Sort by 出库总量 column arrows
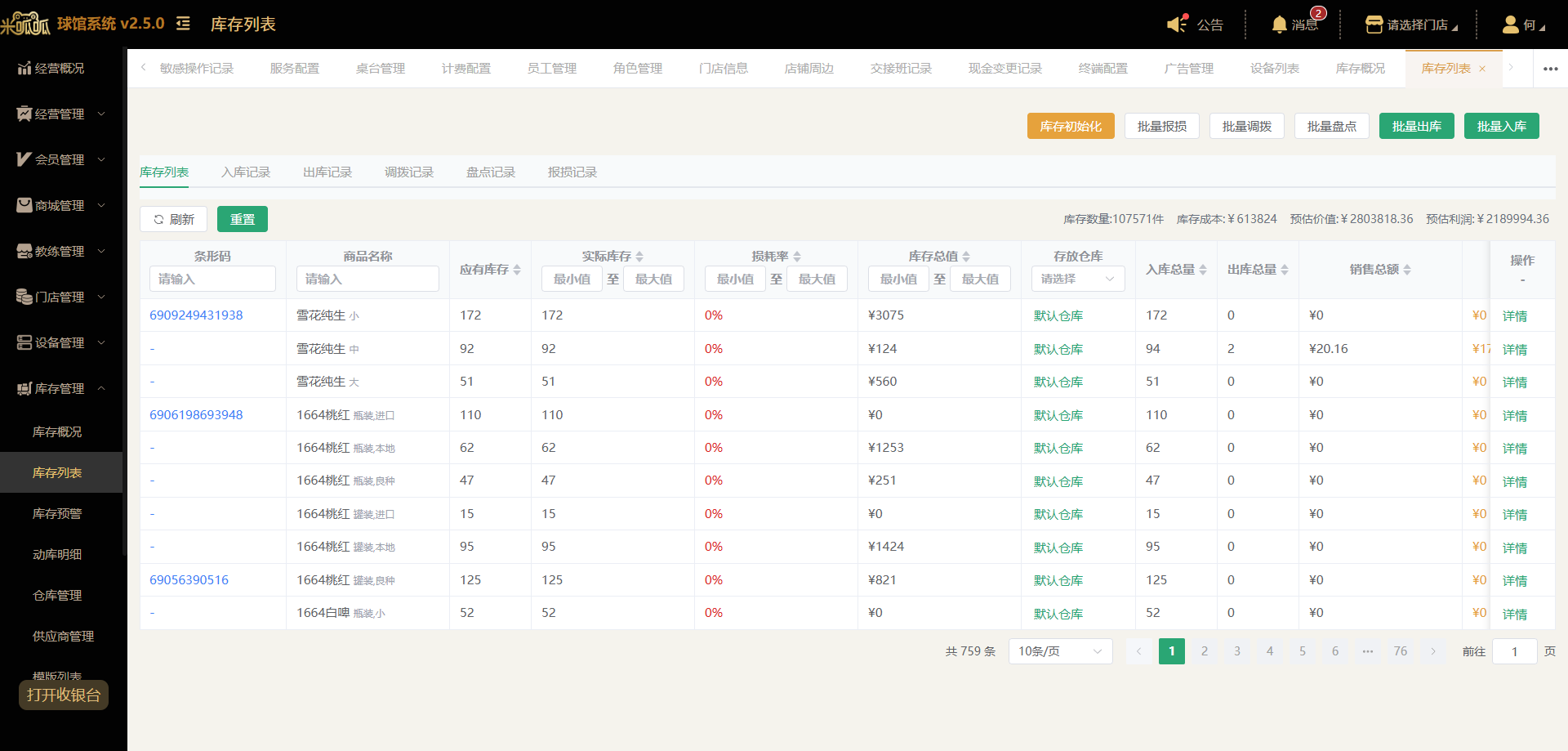Screen dimensions: 1568x751 [x=1285, y=269]
